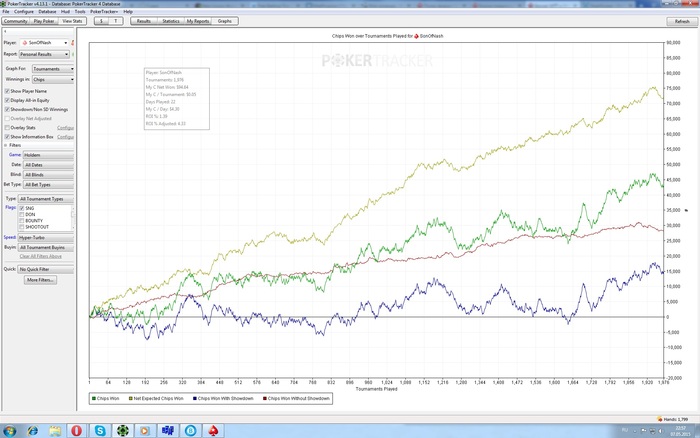Disable Display All-in Equity
700x438 pixels.
(x=7, y=100)
